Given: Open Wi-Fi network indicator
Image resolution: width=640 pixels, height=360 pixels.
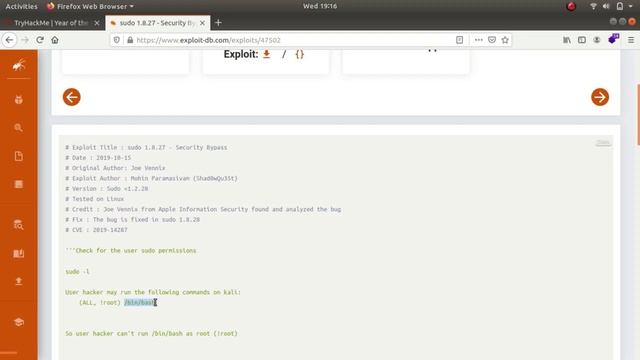Looking at the screenshot, I should (593, 6).
